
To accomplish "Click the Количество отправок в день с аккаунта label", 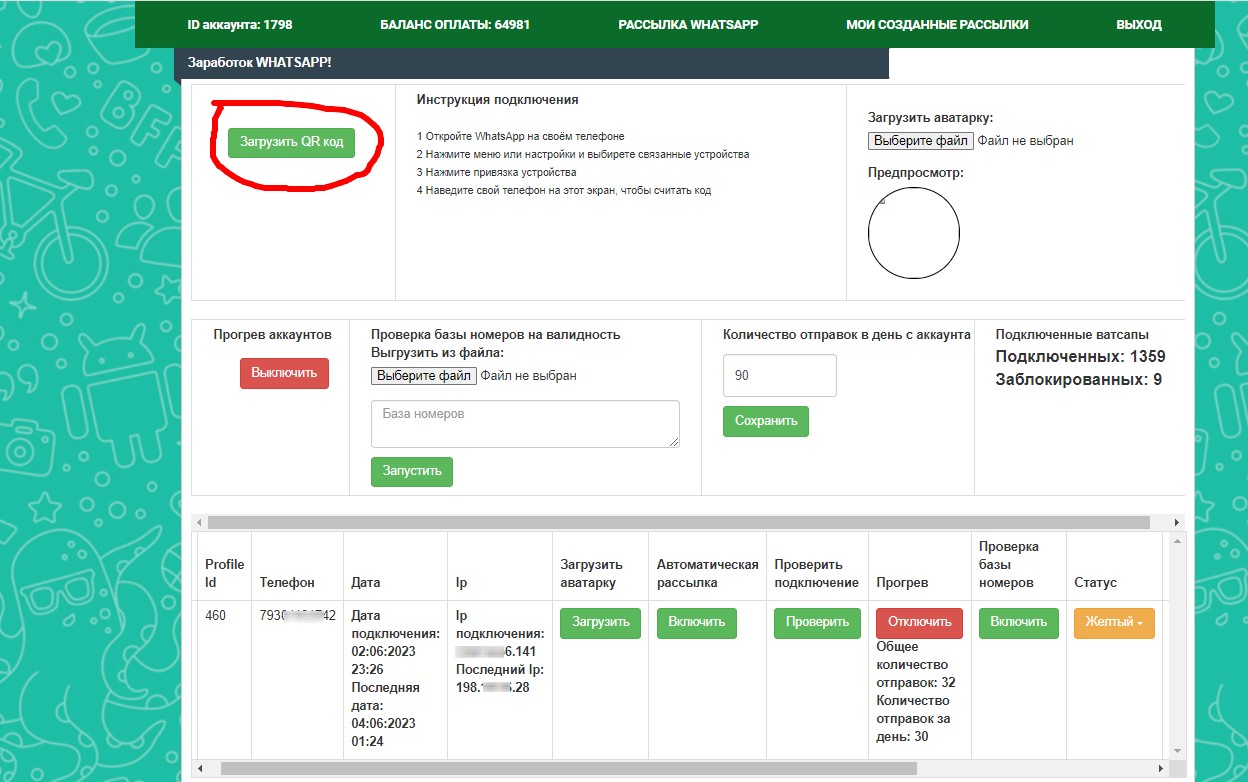I will click(x=847, y=334).
